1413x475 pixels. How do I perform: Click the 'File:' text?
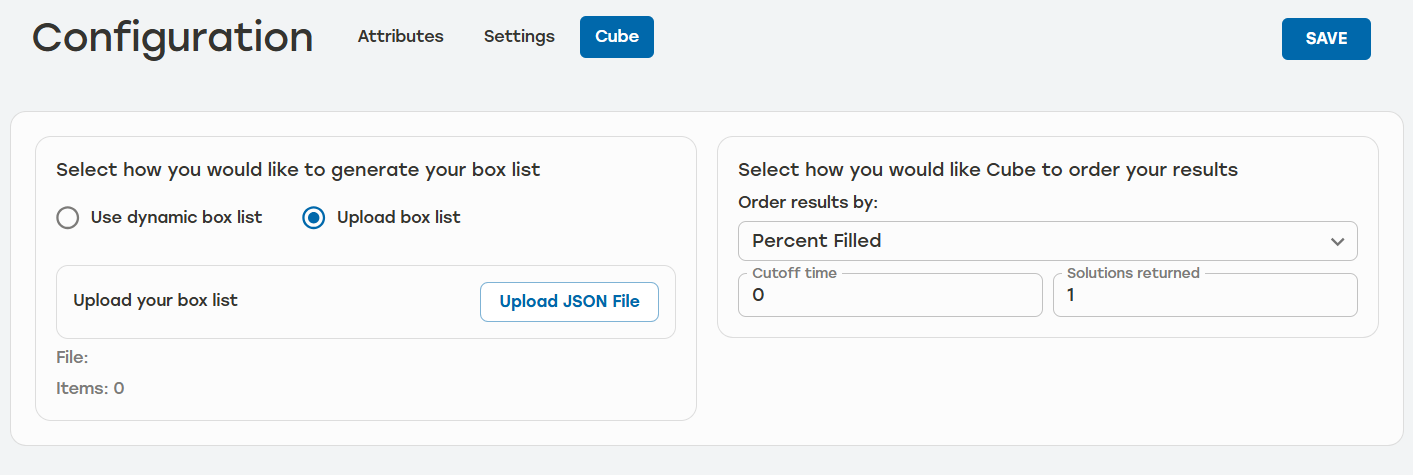point(72,357)
